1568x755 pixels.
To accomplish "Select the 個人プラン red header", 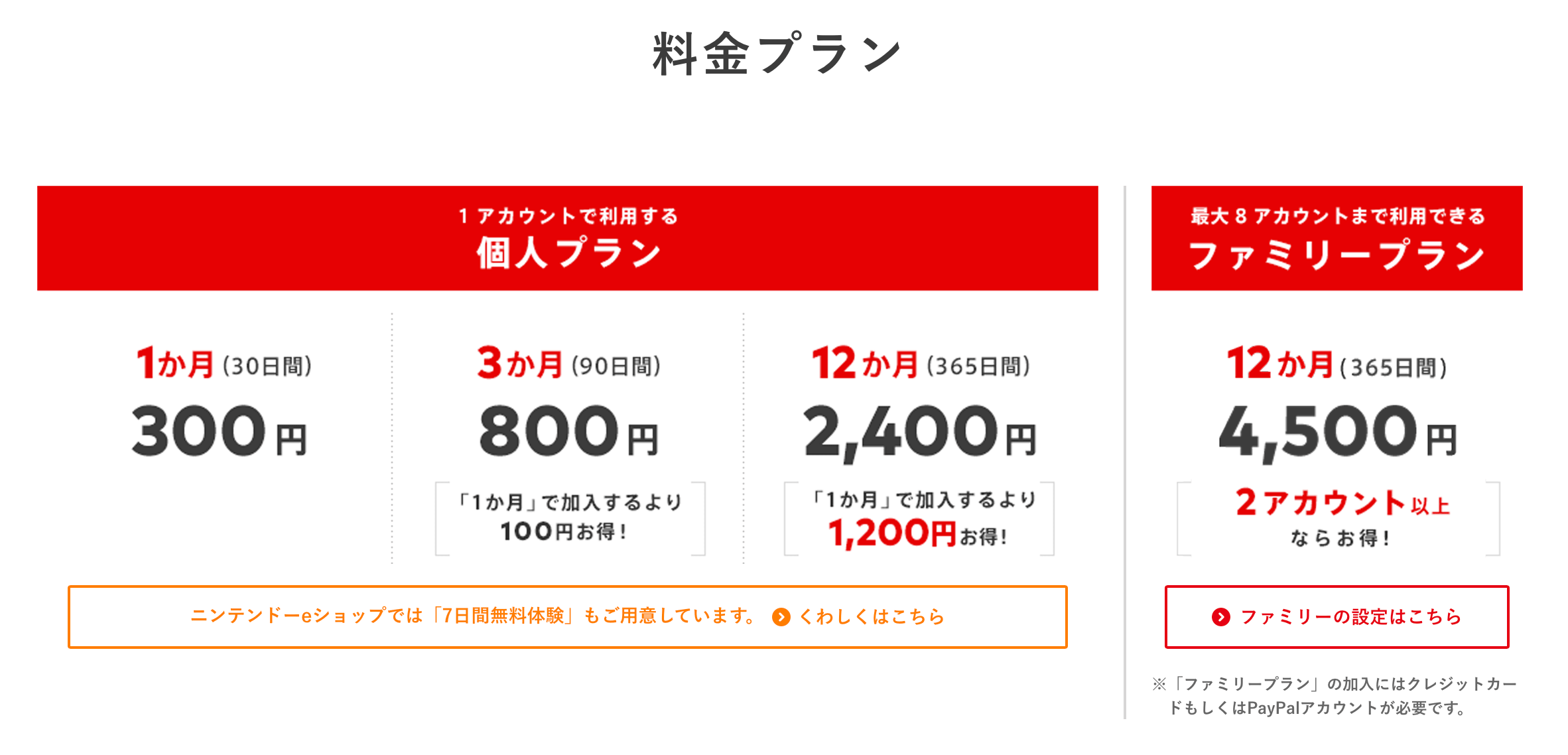I will (568, 238).
